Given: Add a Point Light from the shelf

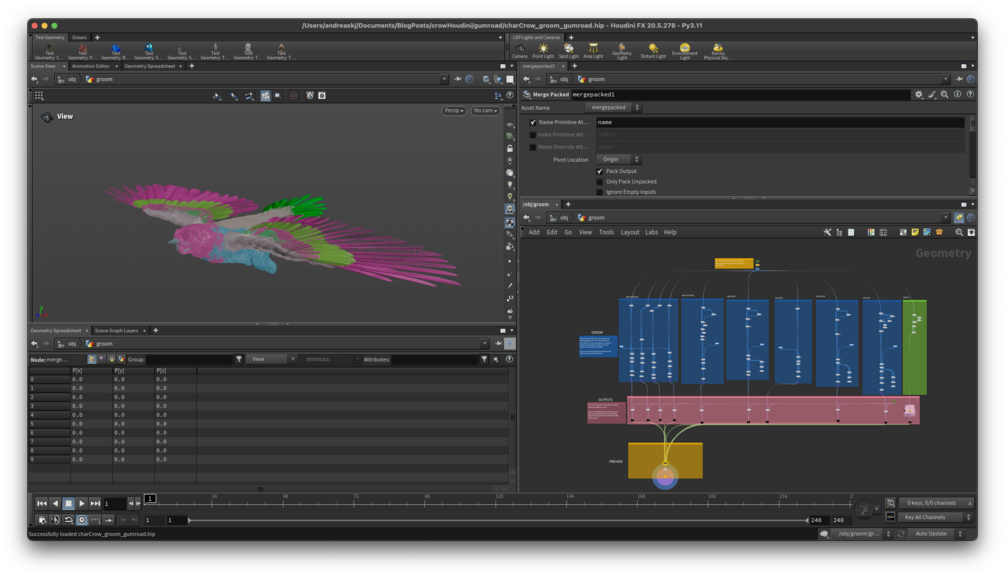Looking at the screenshot, I should click(x=543, y=49).
